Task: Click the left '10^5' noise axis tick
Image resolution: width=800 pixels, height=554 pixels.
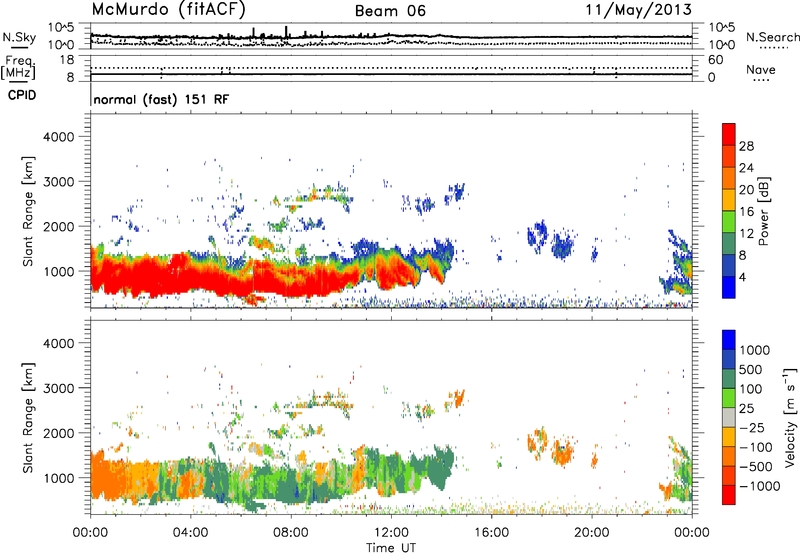Action: tap(61, 28)
